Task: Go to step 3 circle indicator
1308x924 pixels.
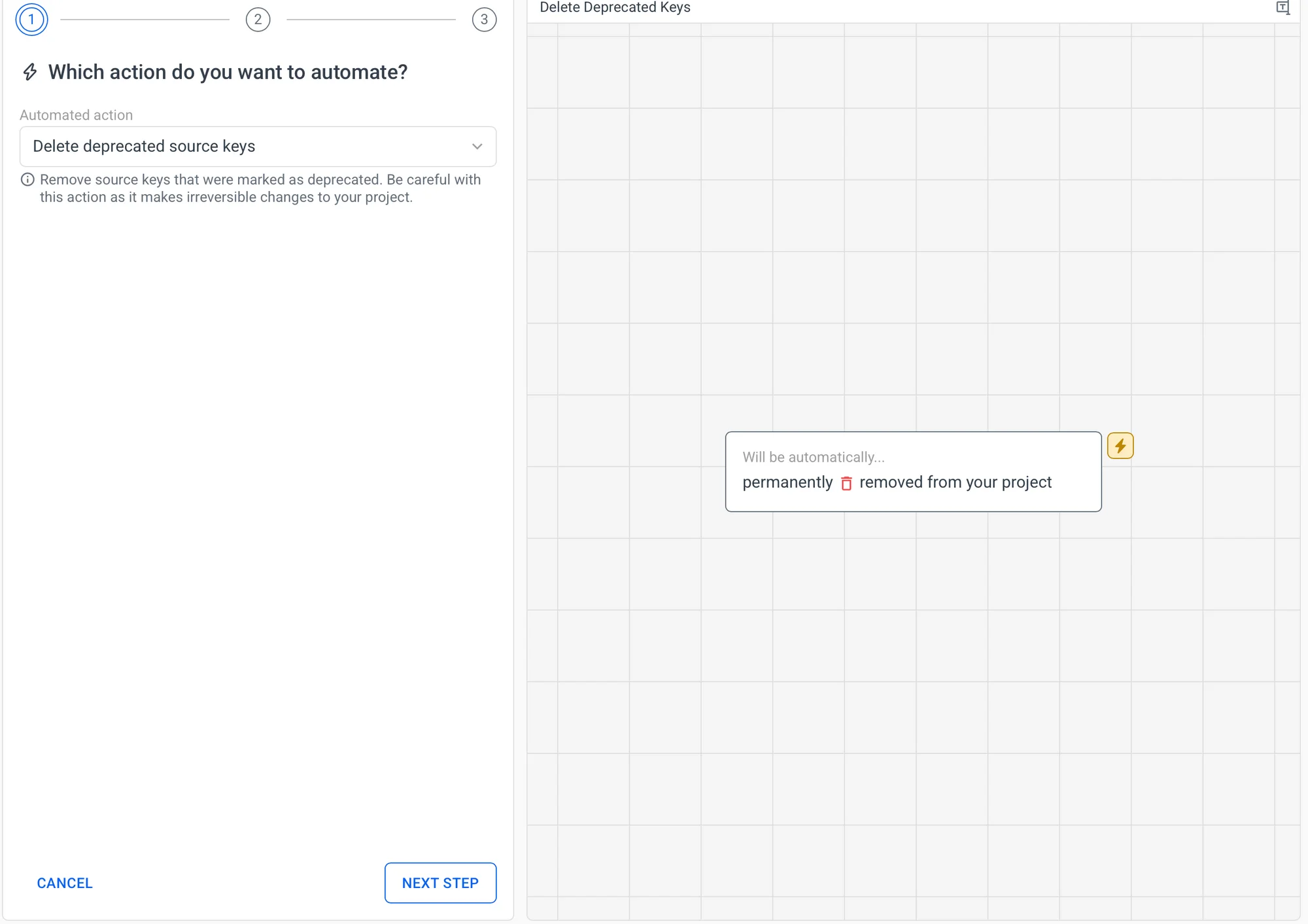Action: [484, 20]
